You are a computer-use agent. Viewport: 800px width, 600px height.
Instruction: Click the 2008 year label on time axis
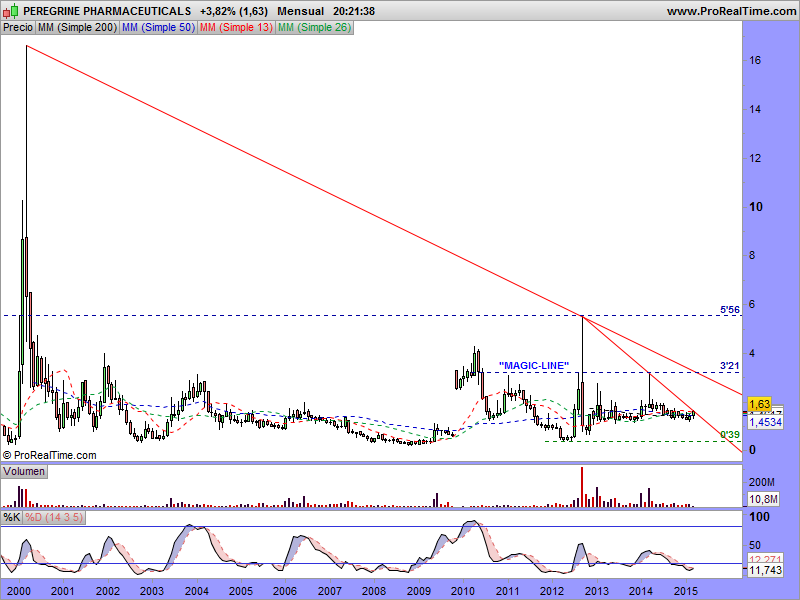[x=374, y=591]
